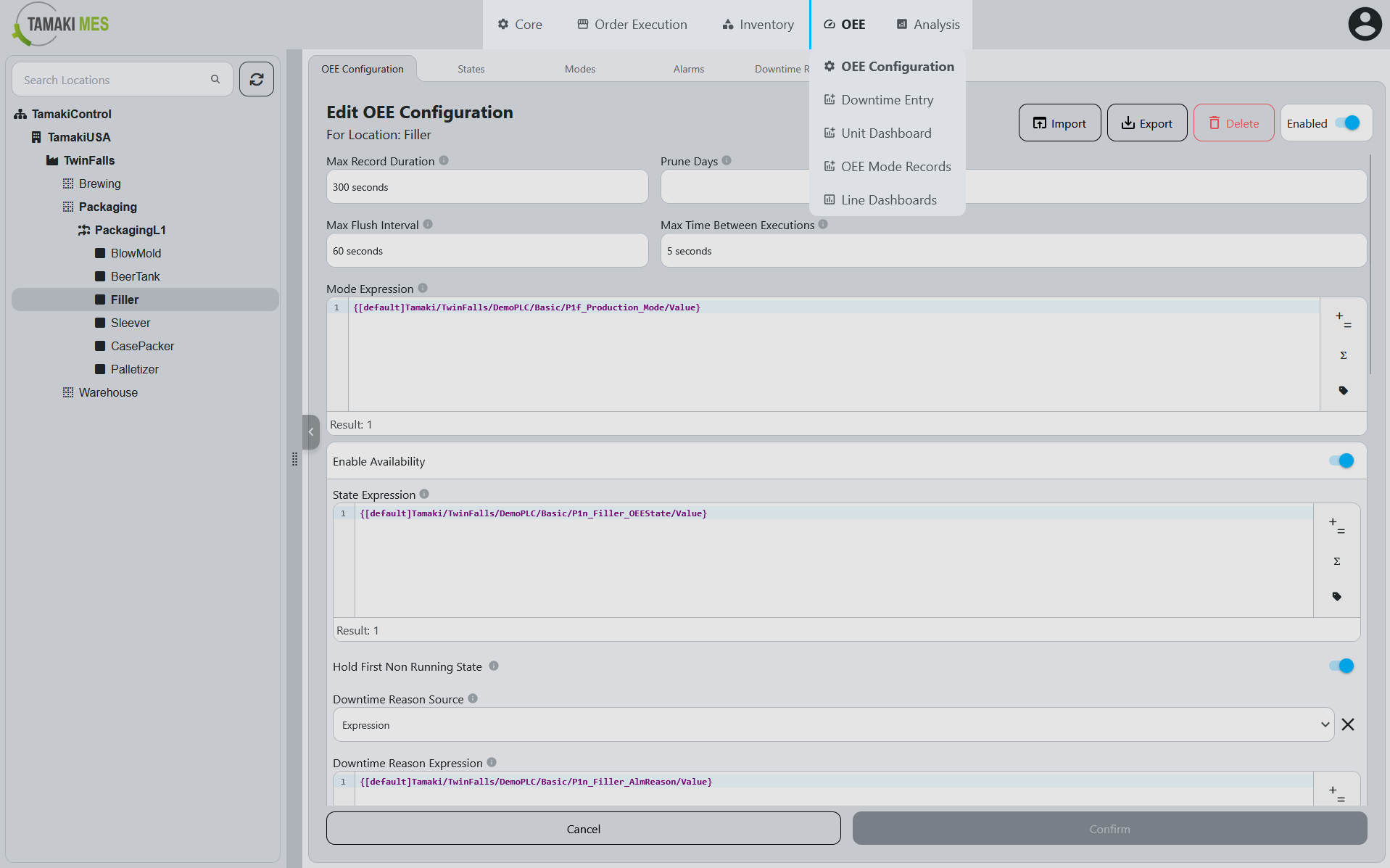Open the user profile avatar
Screen dimensions: 1390x868
tap(1365, 24)
